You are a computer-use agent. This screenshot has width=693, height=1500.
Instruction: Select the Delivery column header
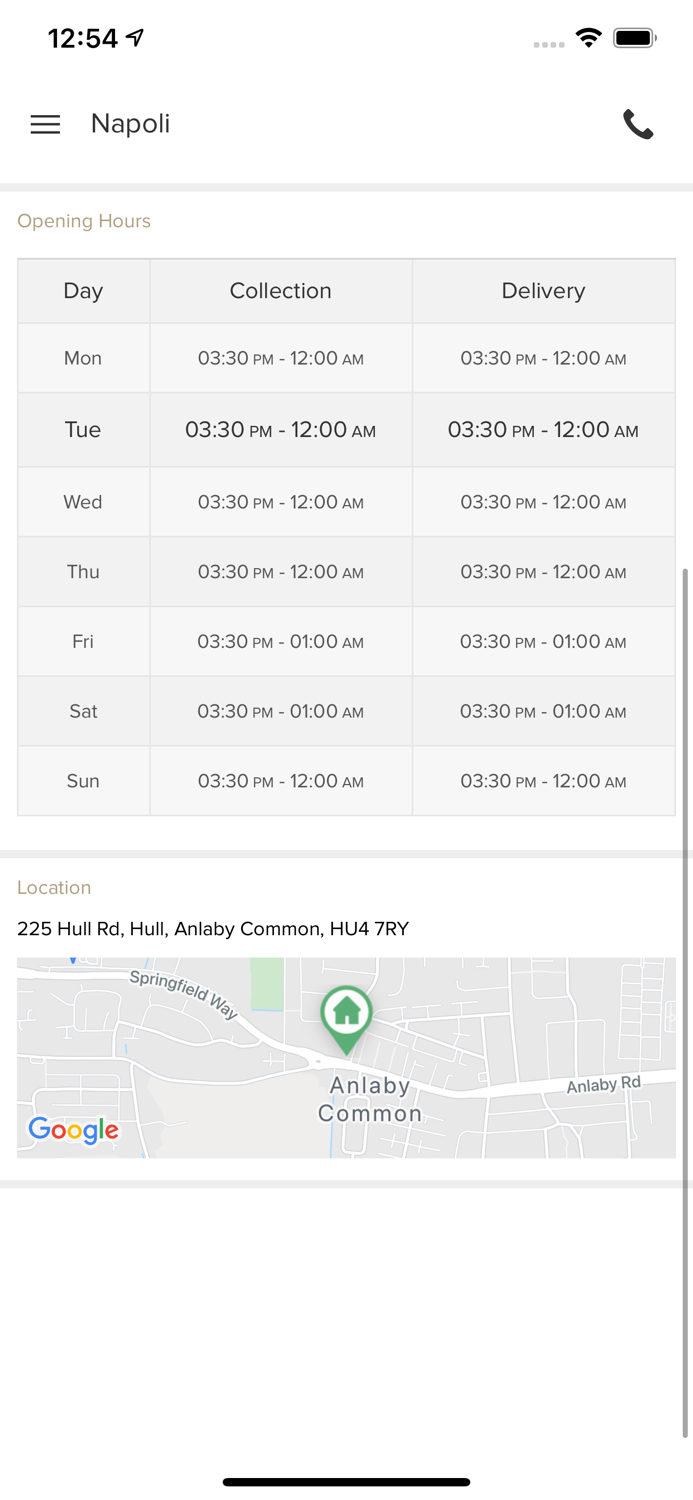[543, 291]
